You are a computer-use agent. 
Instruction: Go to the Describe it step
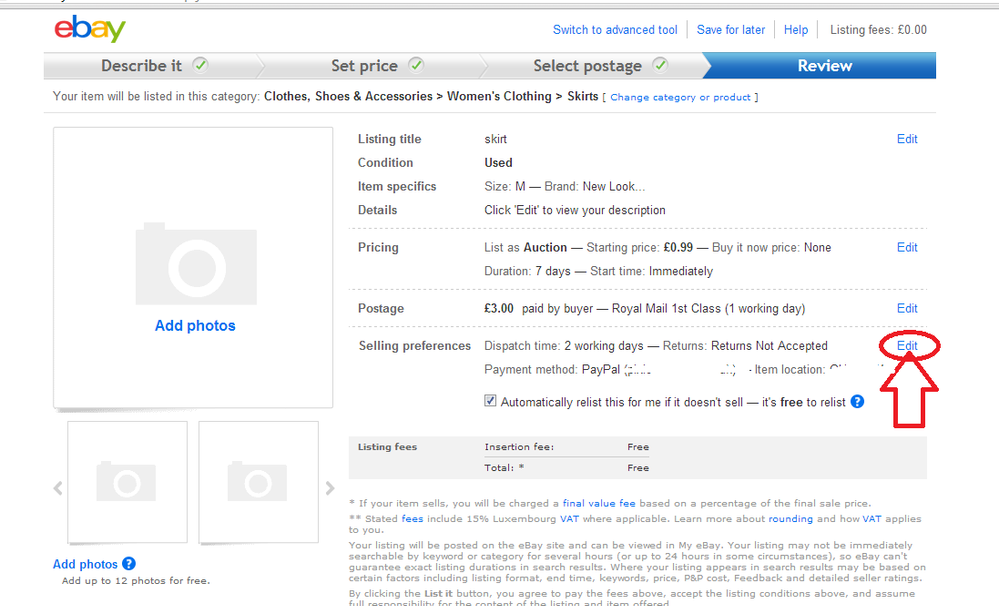(142, 66)
